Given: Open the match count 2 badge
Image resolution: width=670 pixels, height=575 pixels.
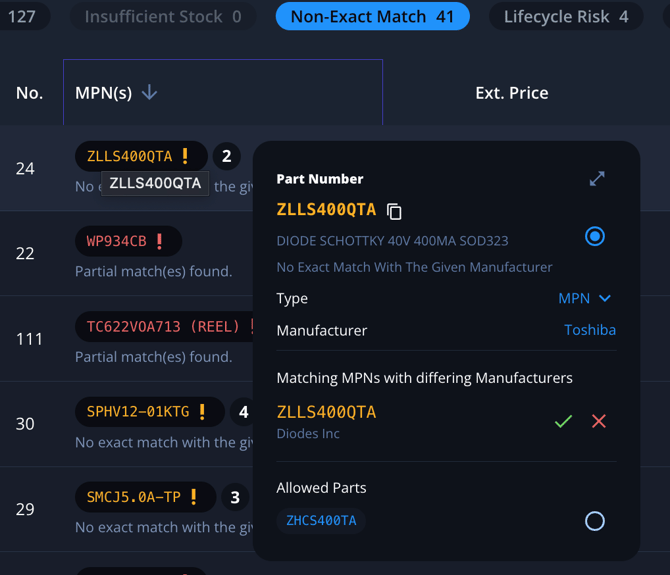Looking at the screenshot, I should (x=227, y=156).
